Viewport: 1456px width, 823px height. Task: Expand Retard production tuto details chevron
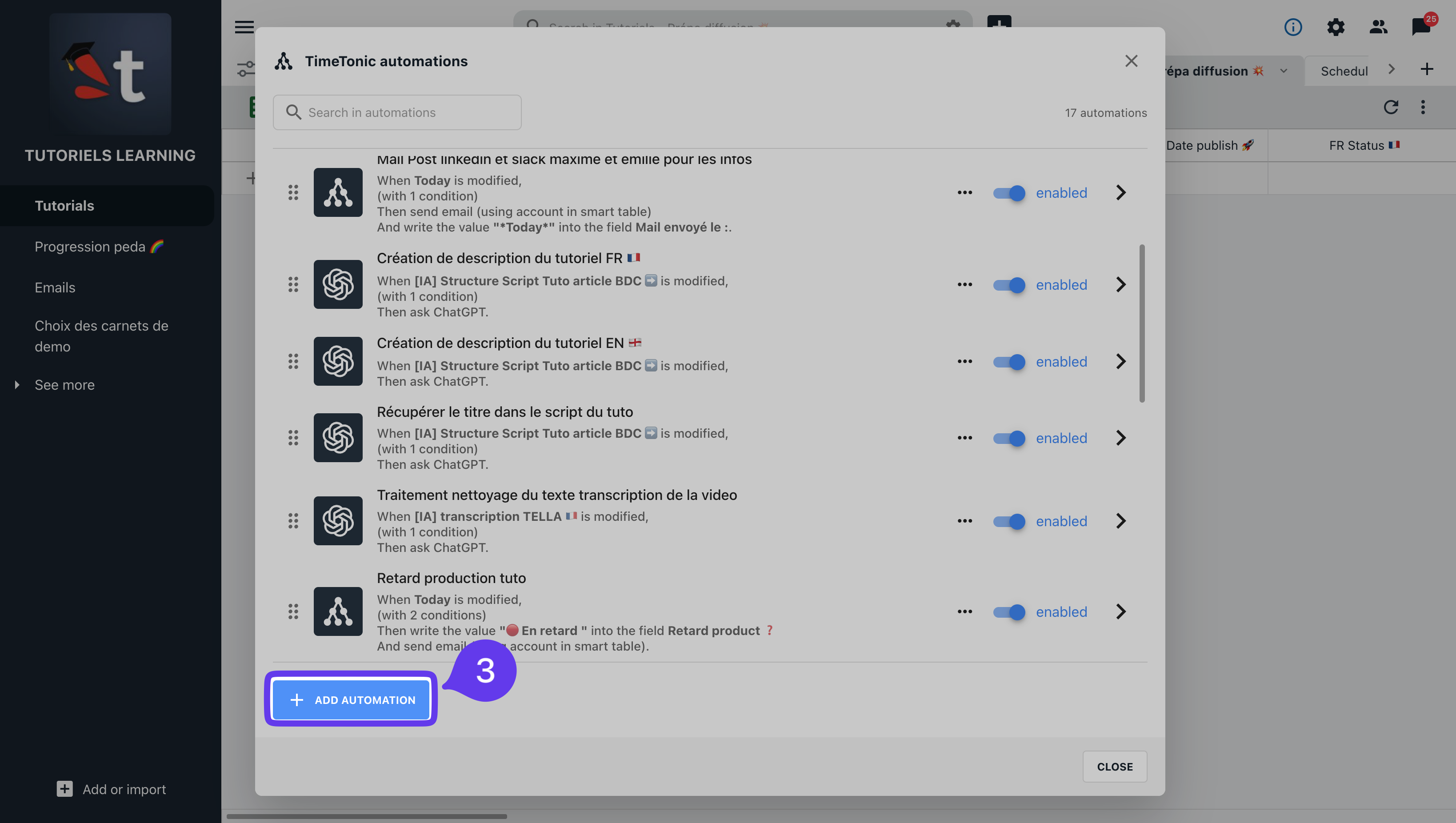point(1121,611)
